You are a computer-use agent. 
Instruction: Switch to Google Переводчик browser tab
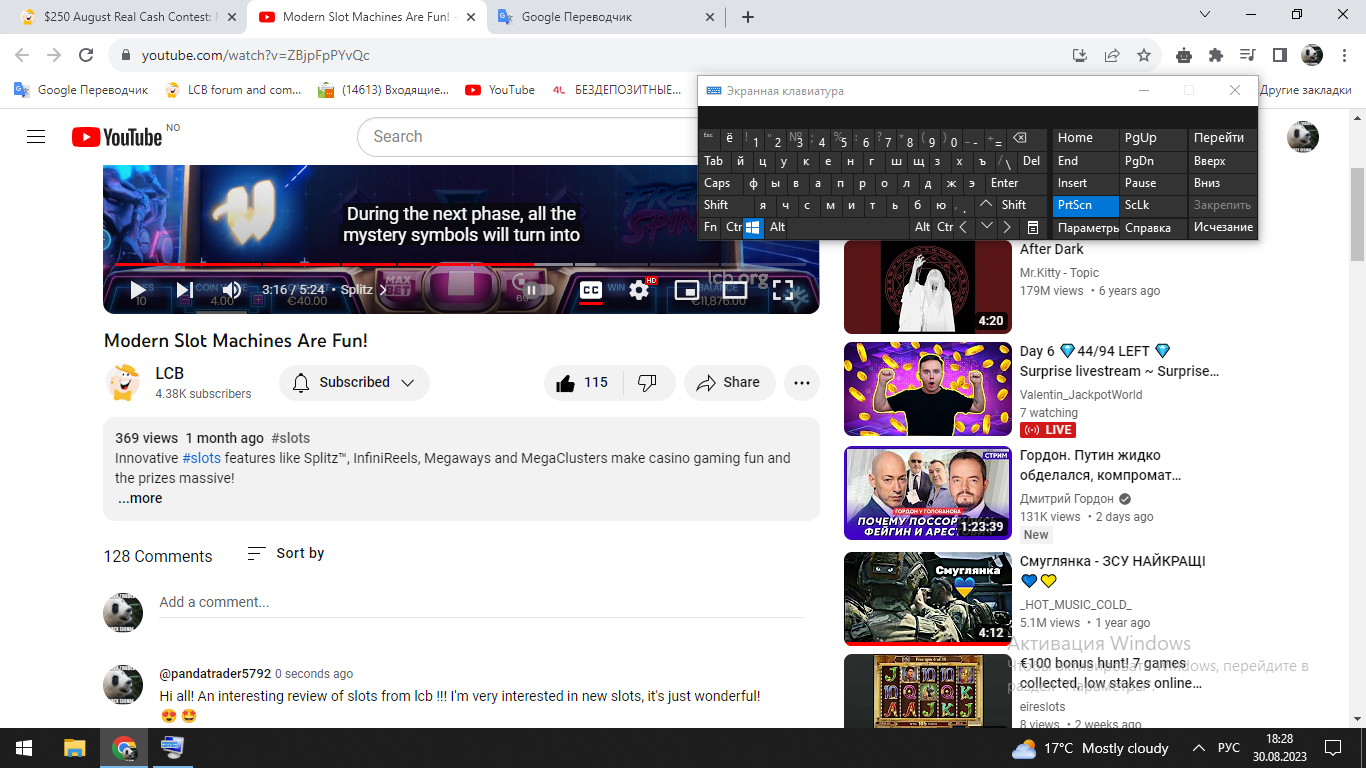click(x=607, y=17)
